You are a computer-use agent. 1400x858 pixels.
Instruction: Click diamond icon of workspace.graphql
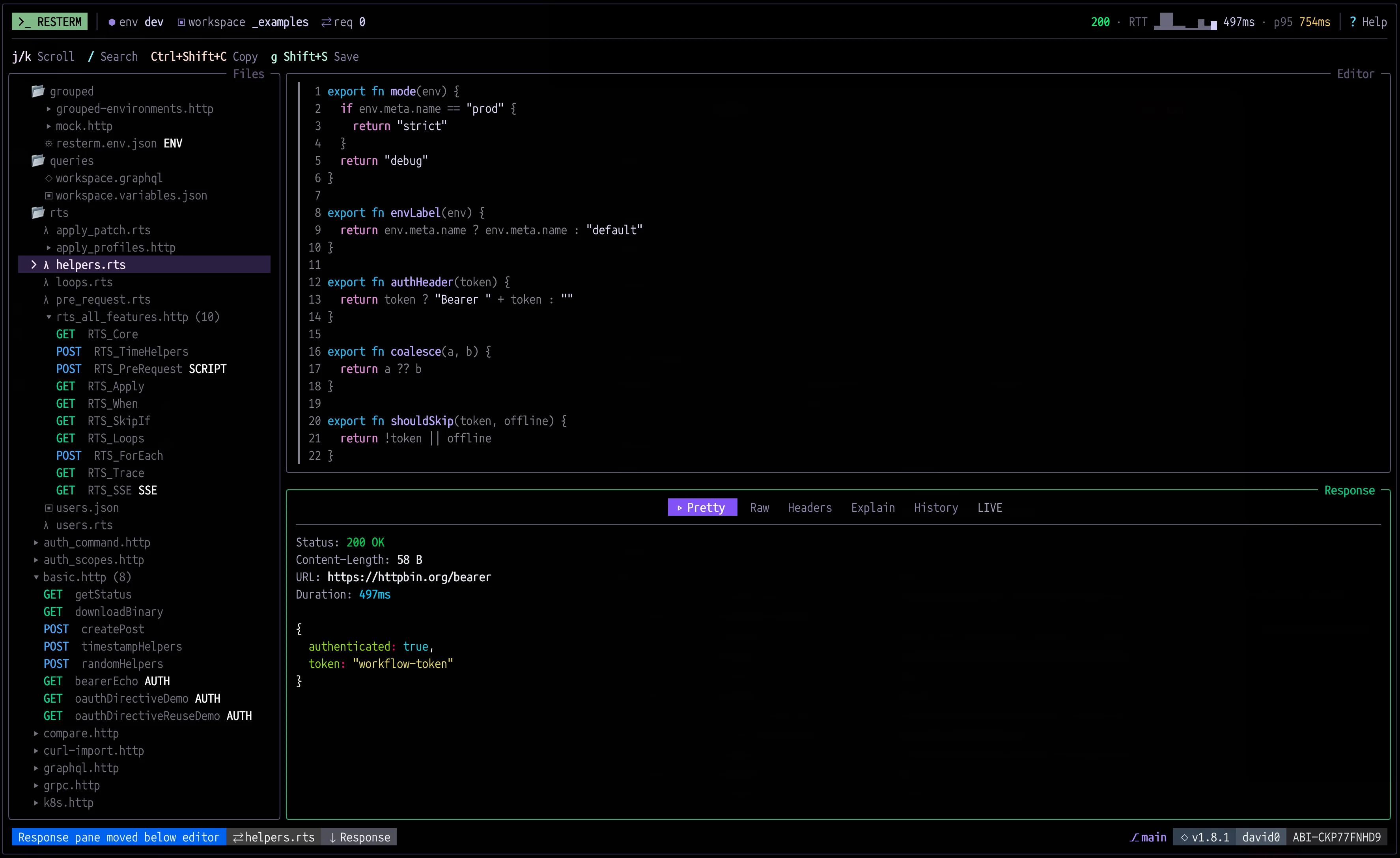49,178
